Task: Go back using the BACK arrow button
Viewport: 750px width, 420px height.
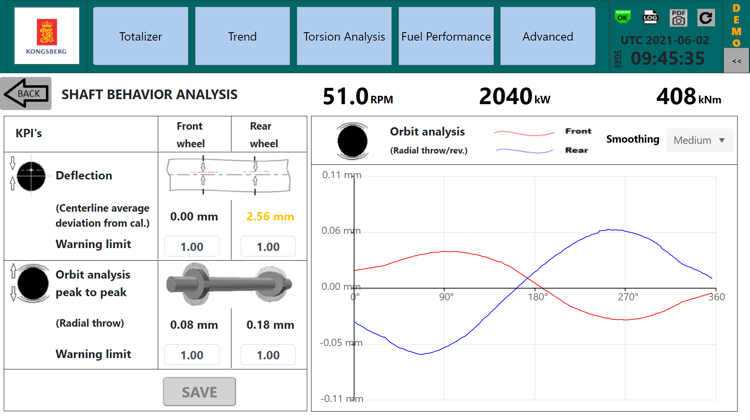Action: click(x=26, y=94)
